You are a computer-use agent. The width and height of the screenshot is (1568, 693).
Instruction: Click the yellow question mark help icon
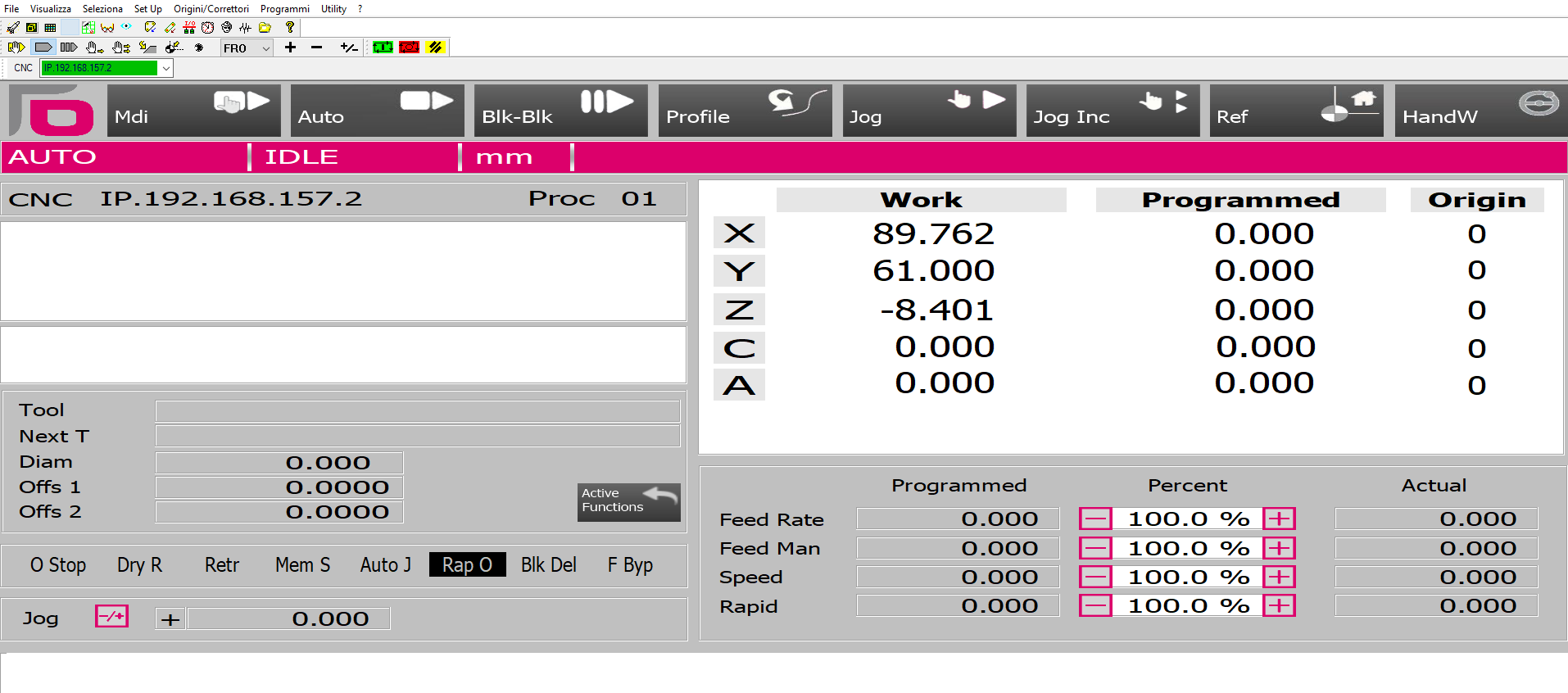coord(290,27)
